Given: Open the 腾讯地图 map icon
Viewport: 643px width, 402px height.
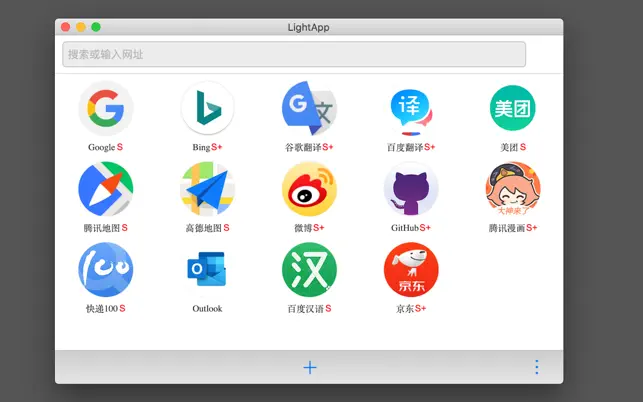Looking at the screenshot, I should (x=106, y=189).
